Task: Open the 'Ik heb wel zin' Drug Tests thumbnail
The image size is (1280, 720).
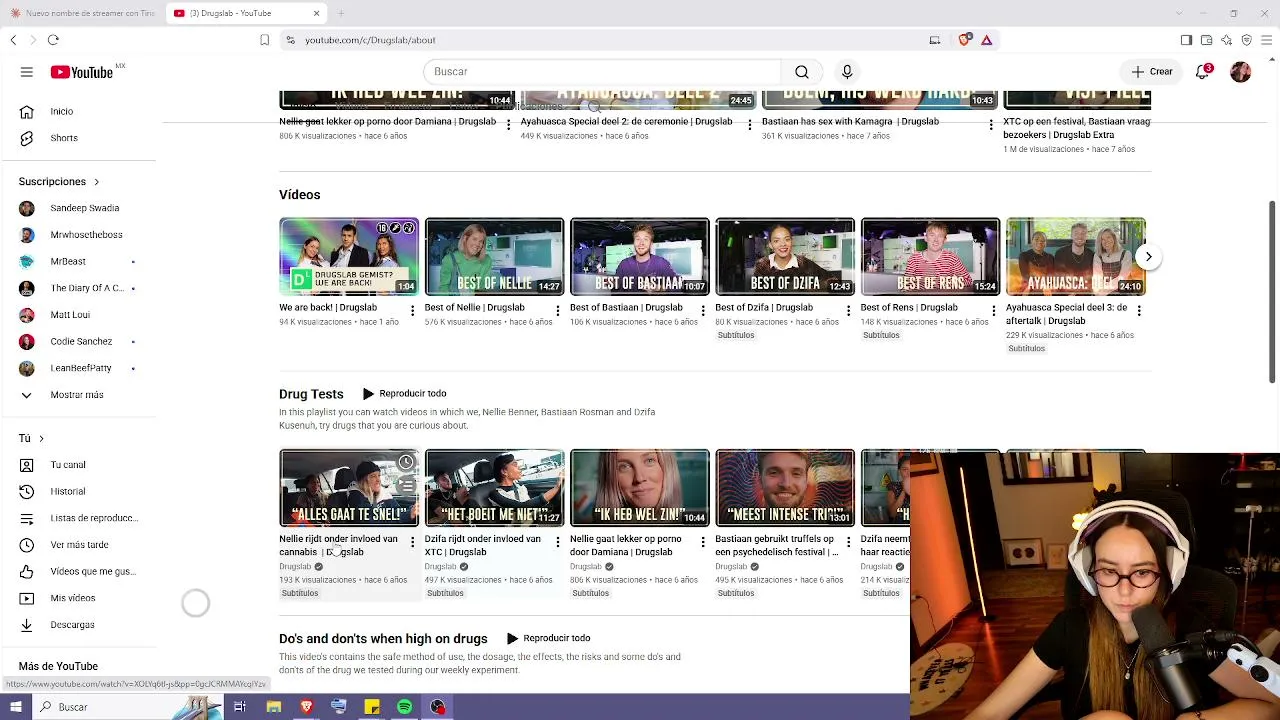Action: coord(640,488)
